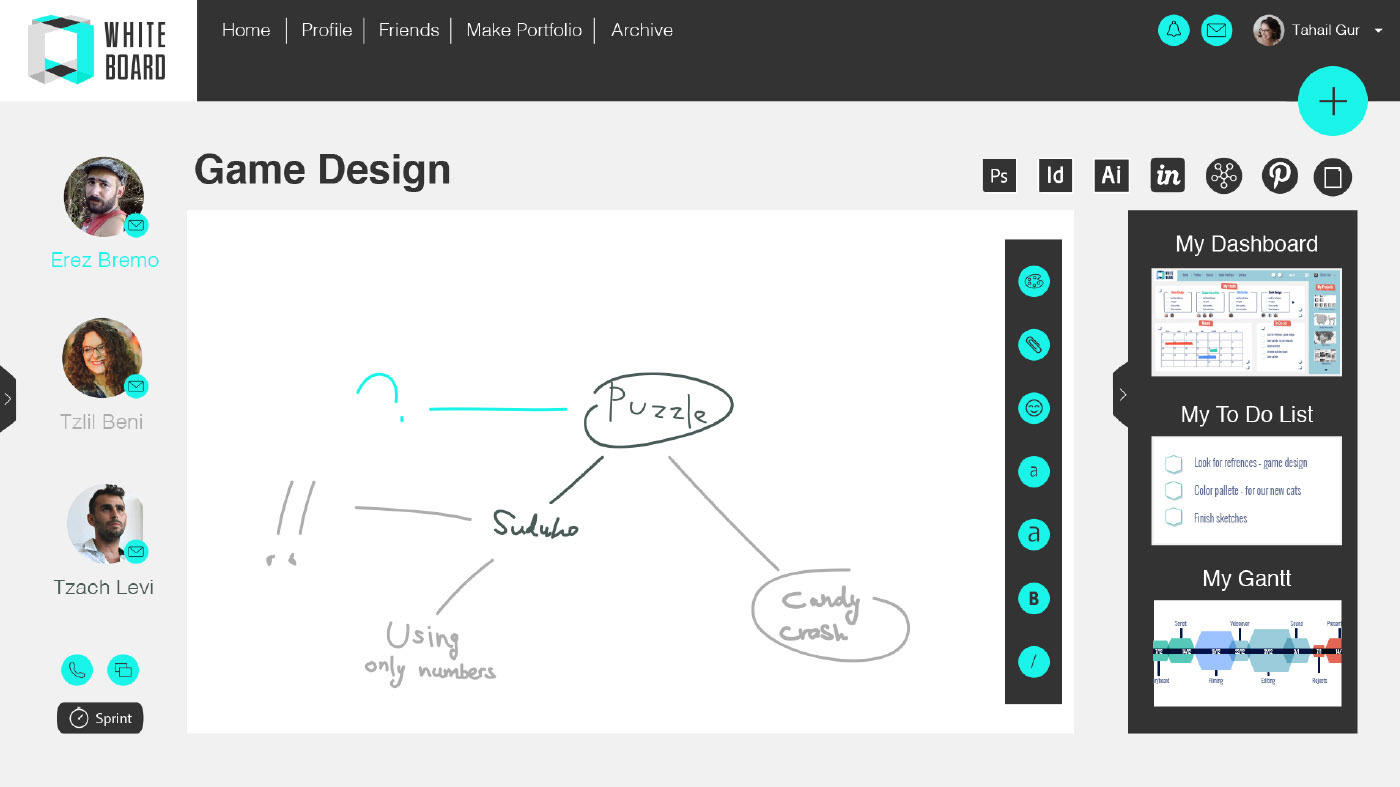The height and width of the screenshot is (787, 1400).
Task: Open the color palette tool
Action: pyautogui.click(x=1034, y=282)
